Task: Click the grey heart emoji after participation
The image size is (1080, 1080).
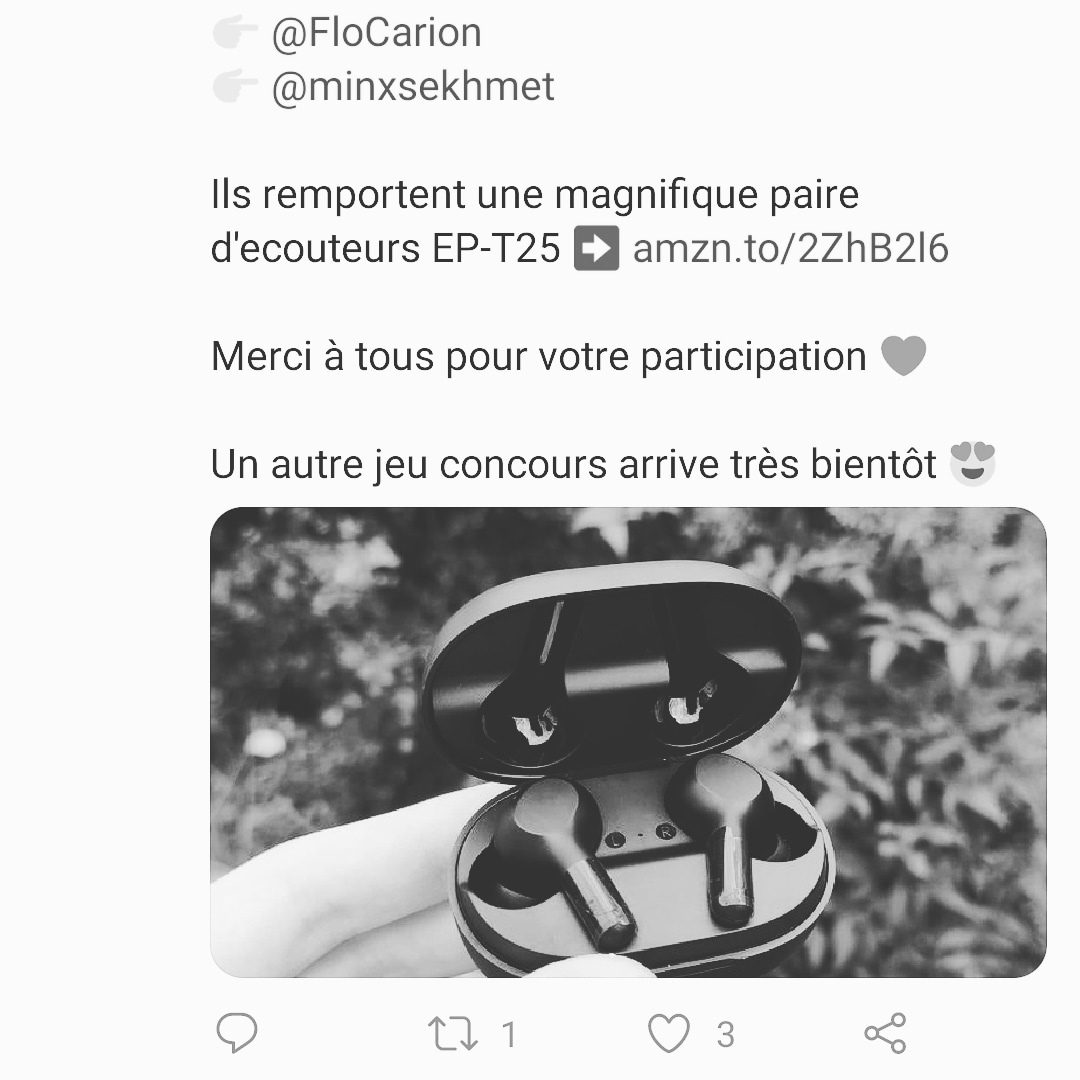Action: click(x=904, y=356)
